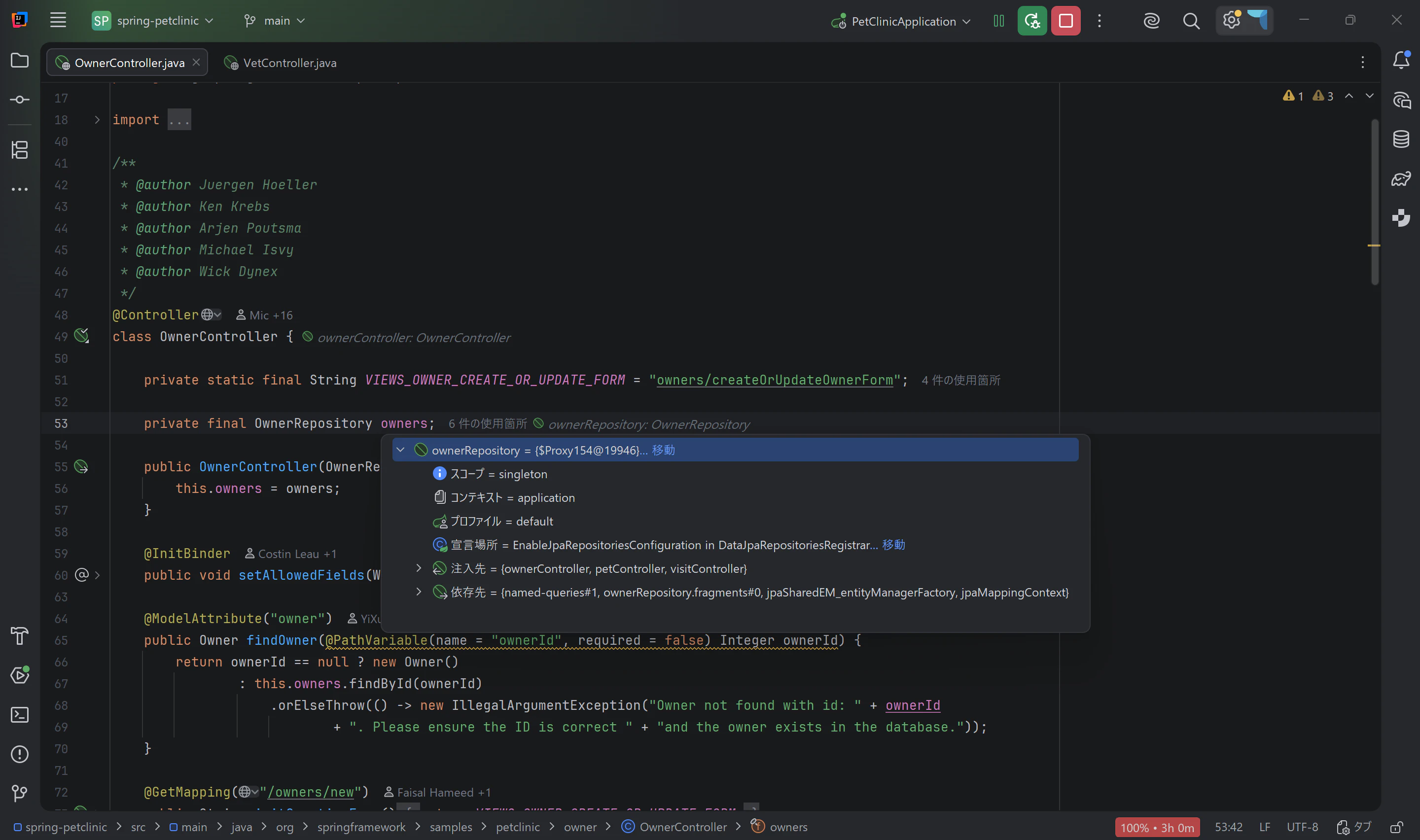
Task: Open editor tabs more options menu
Action: coord(1362,62)
